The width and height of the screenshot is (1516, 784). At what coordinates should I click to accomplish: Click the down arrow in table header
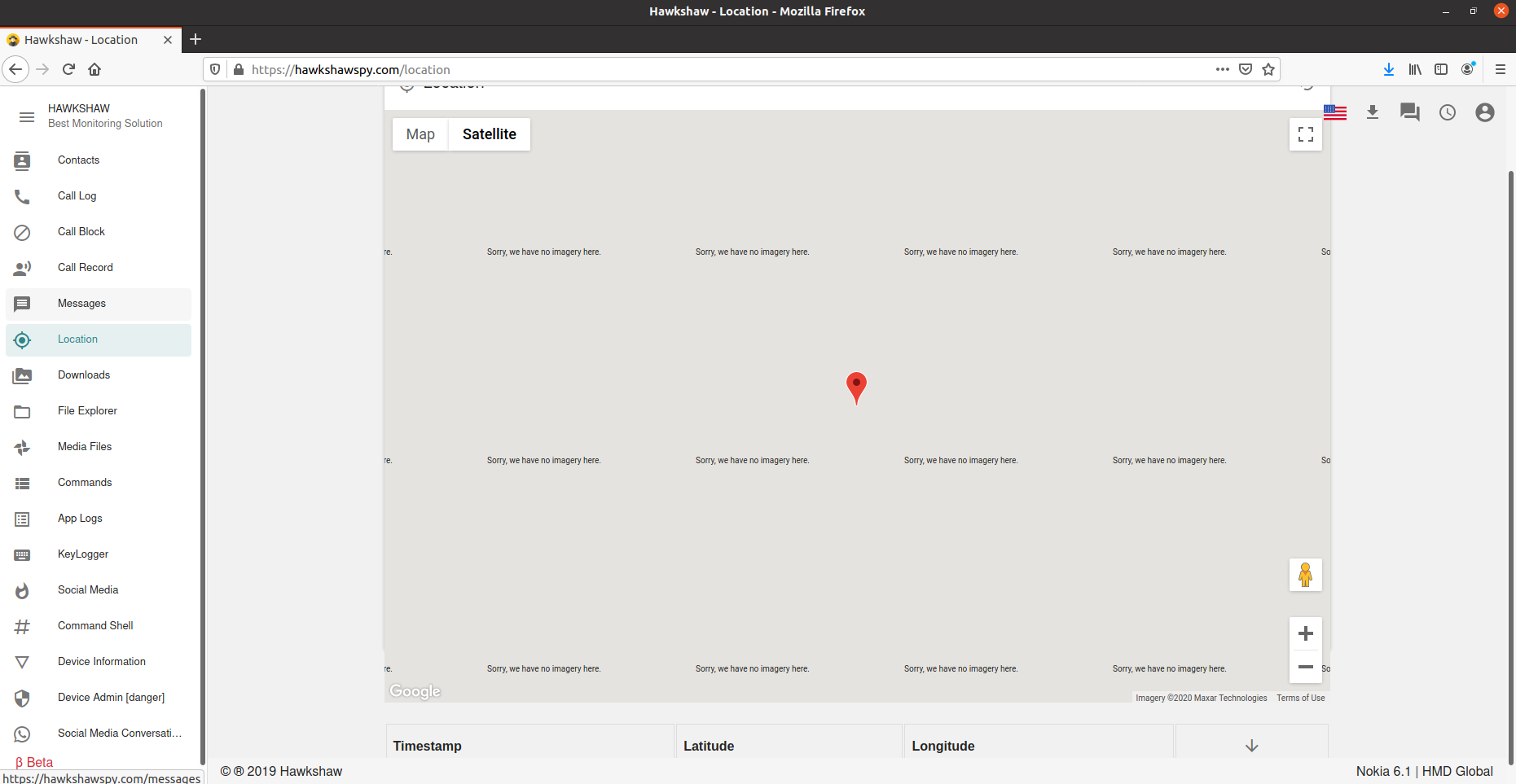click(x=1252, y=746)
